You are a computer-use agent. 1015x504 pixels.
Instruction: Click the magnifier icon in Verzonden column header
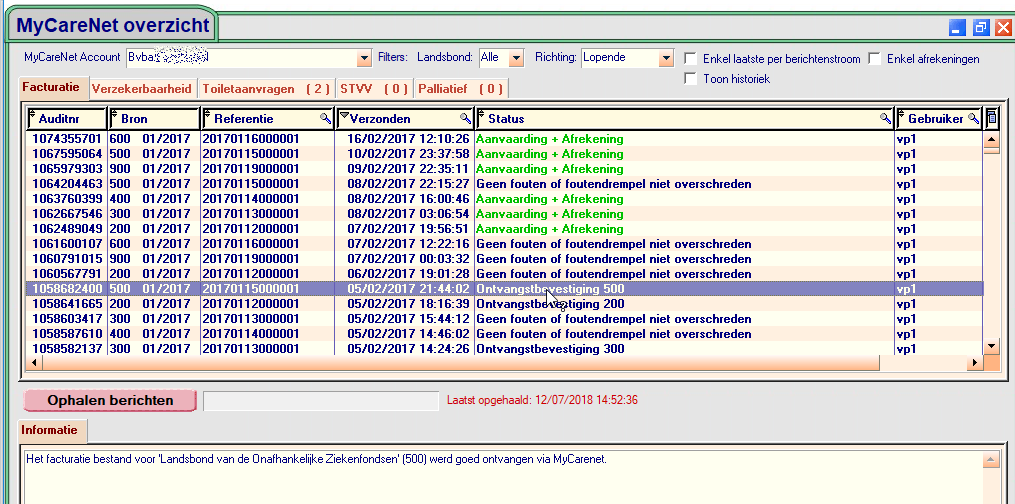465,119
